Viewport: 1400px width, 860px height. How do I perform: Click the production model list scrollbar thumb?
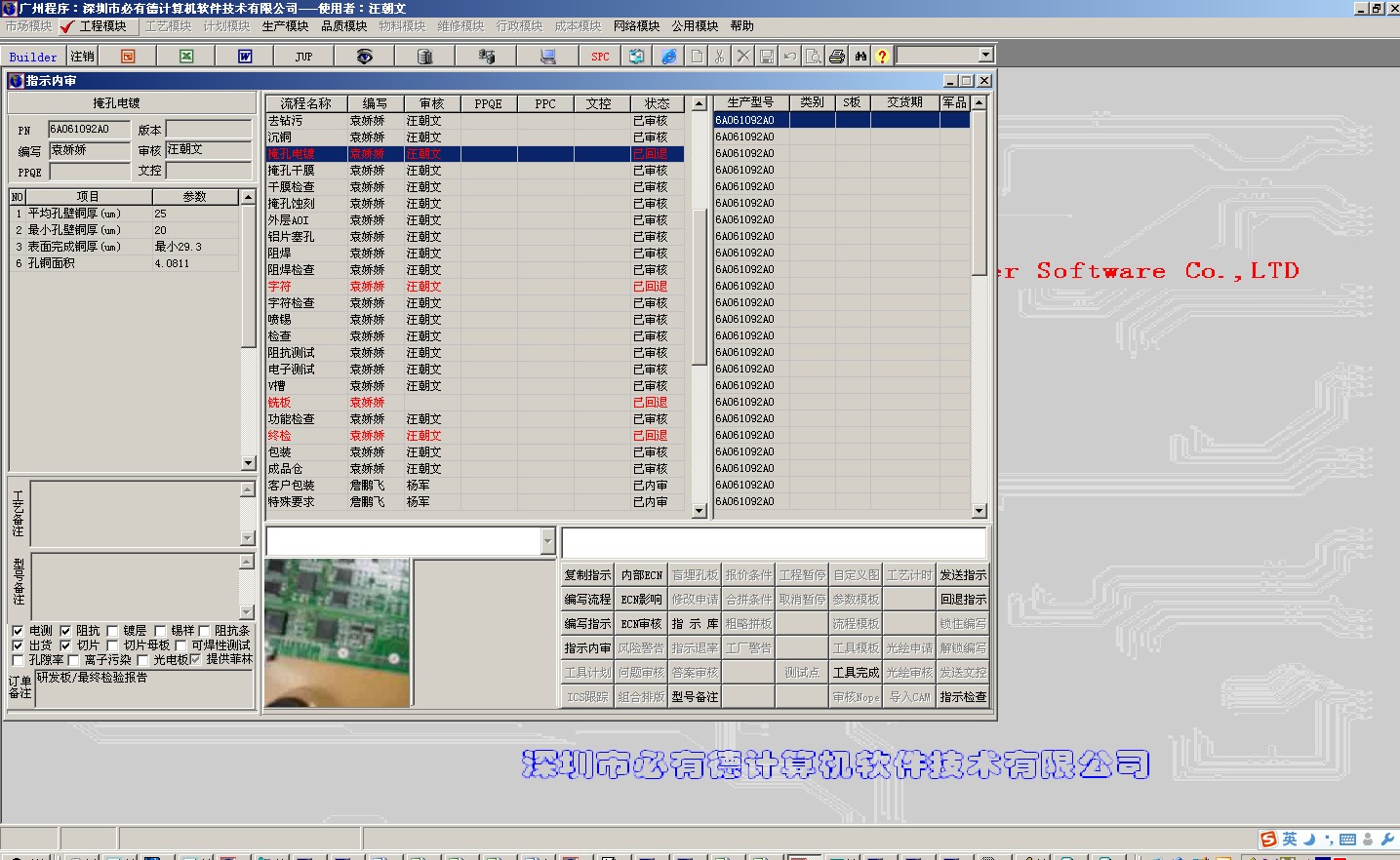[980, 193]
